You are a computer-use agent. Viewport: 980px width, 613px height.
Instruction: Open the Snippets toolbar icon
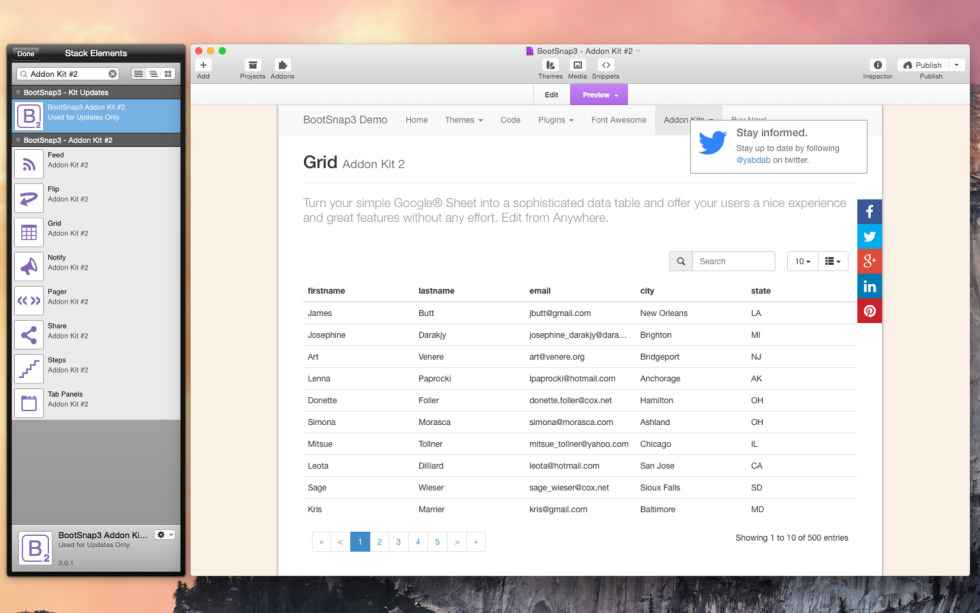606,65
